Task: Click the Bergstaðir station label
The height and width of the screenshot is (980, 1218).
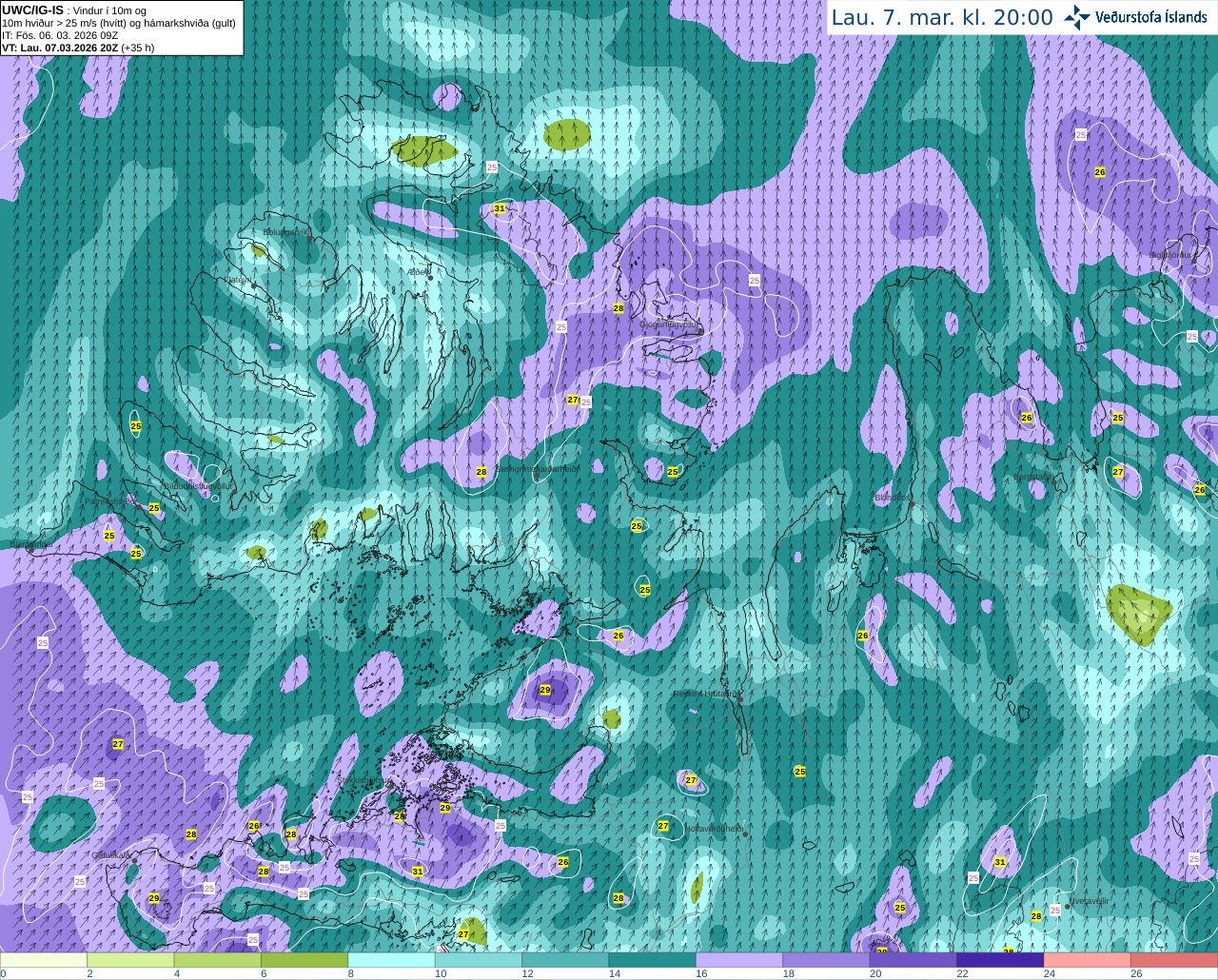Action: click(1032, 477)
